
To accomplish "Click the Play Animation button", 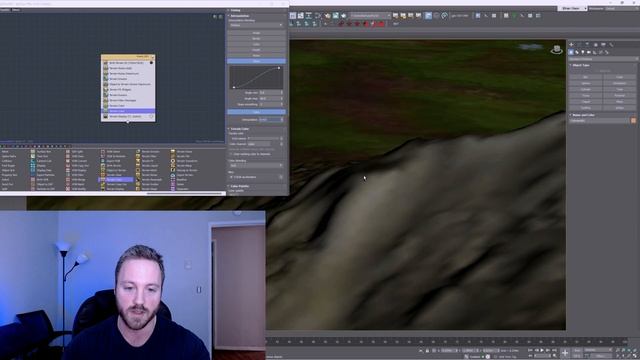I will click(x=542, y=350).
